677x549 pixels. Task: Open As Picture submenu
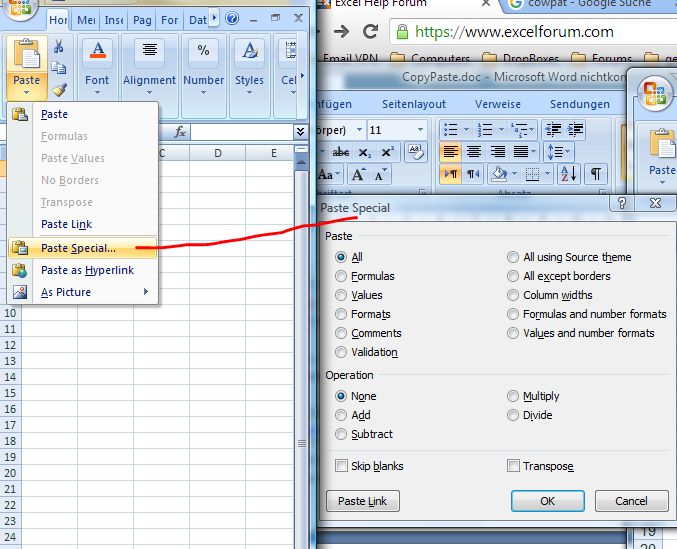[x=83, y=292]
